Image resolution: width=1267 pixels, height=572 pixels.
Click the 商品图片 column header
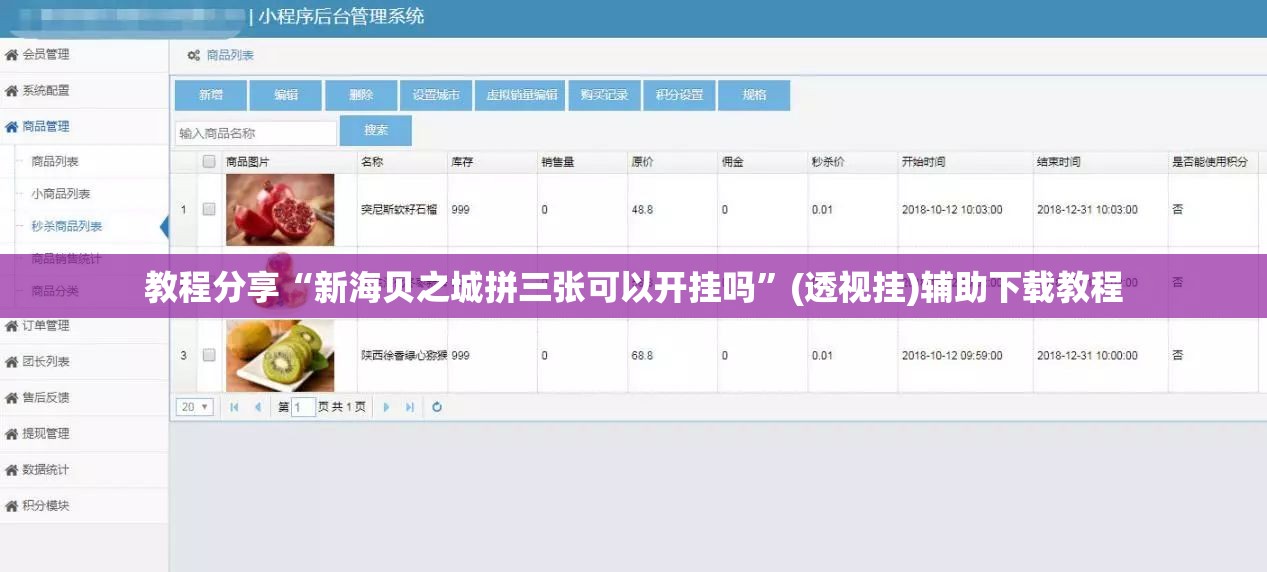tap(248, 161)
